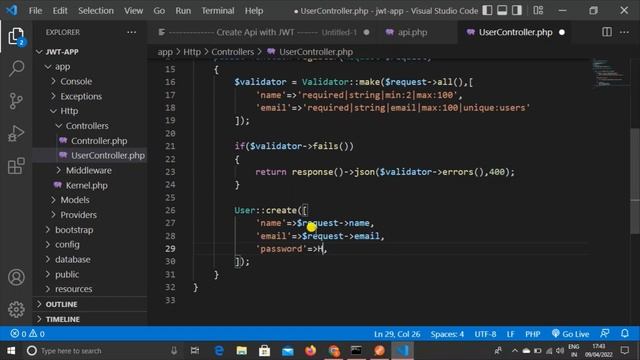The height and width of the screenshot is (360, 640).
Task: Open Mail app from the taskbar
Action: click(288, 351)
